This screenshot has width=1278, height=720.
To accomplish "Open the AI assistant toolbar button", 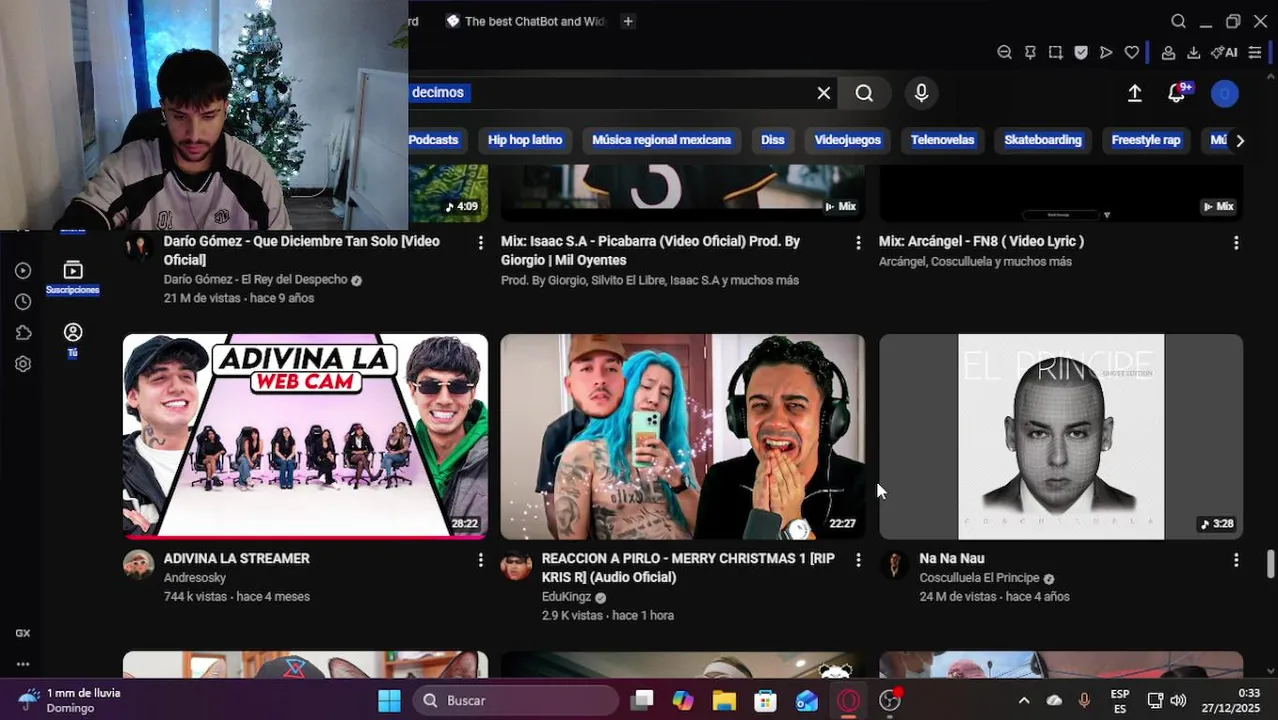I will [x=1224, y=53].
